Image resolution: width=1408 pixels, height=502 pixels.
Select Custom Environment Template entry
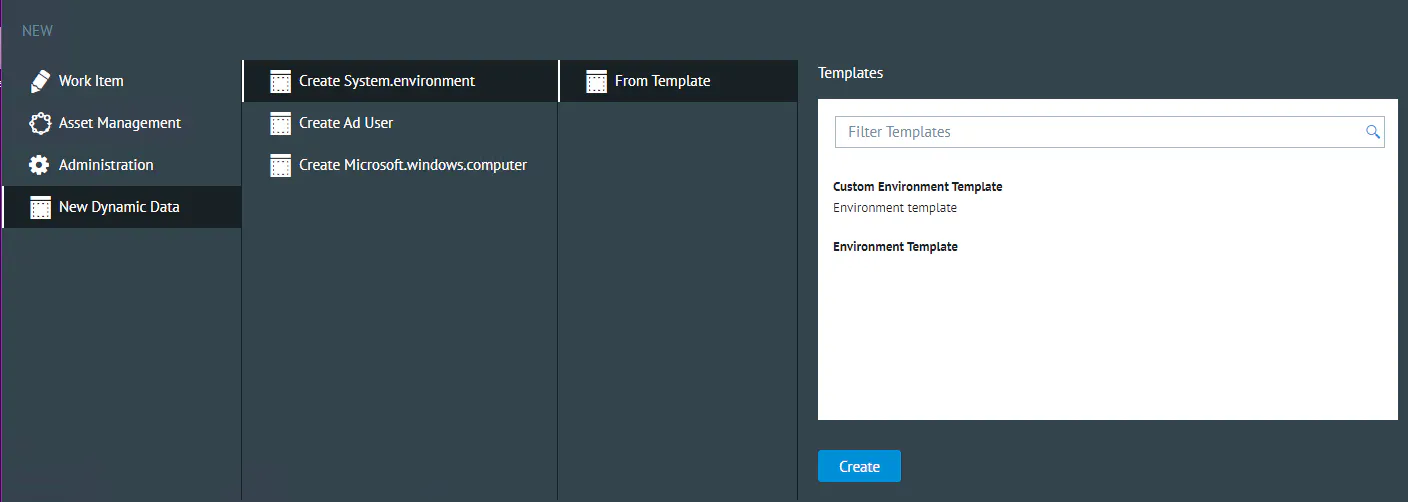coord(917,197)
